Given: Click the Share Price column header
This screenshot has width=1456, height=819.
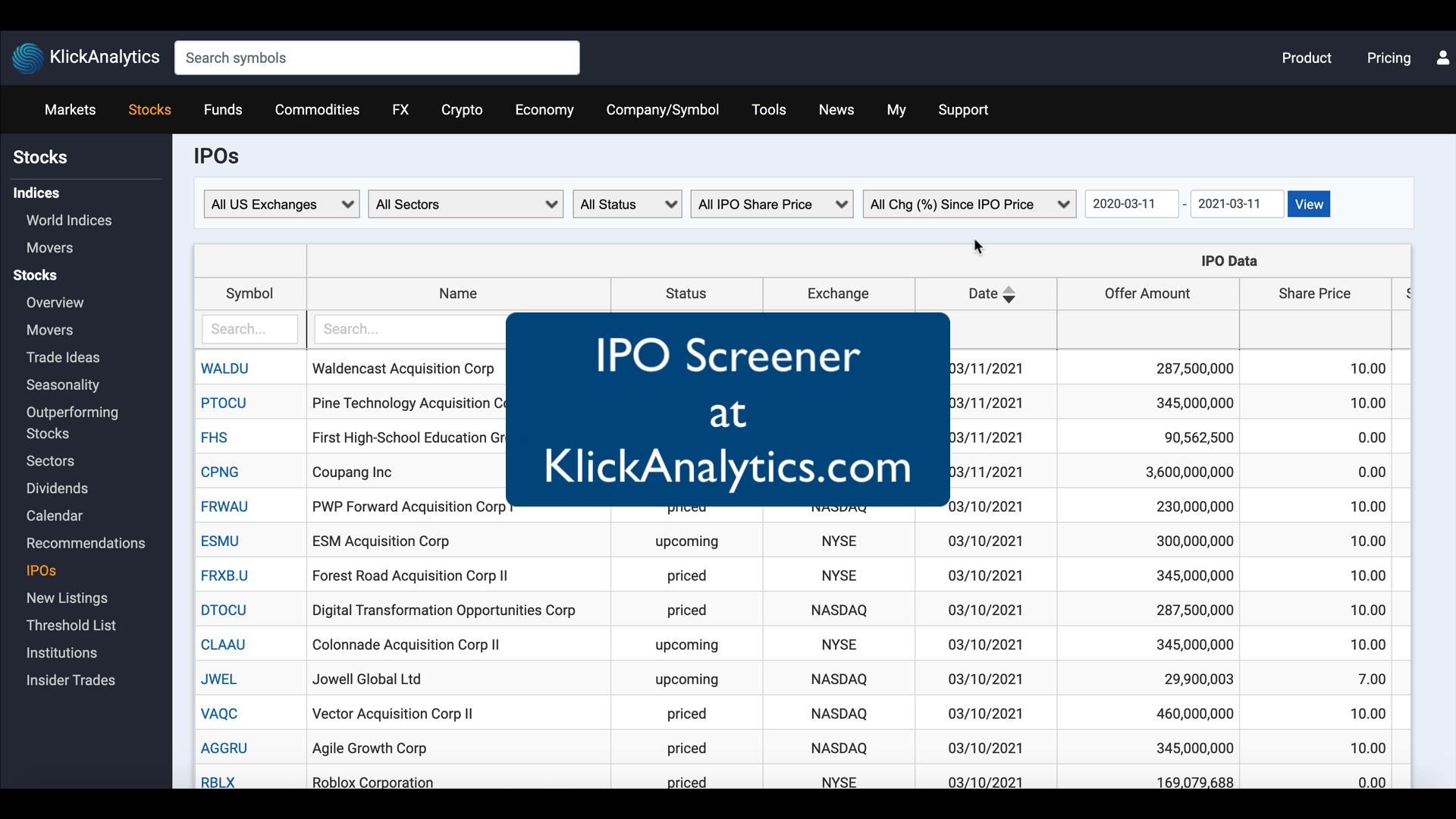Looking at the screenshot, I should pos(1314,293).
